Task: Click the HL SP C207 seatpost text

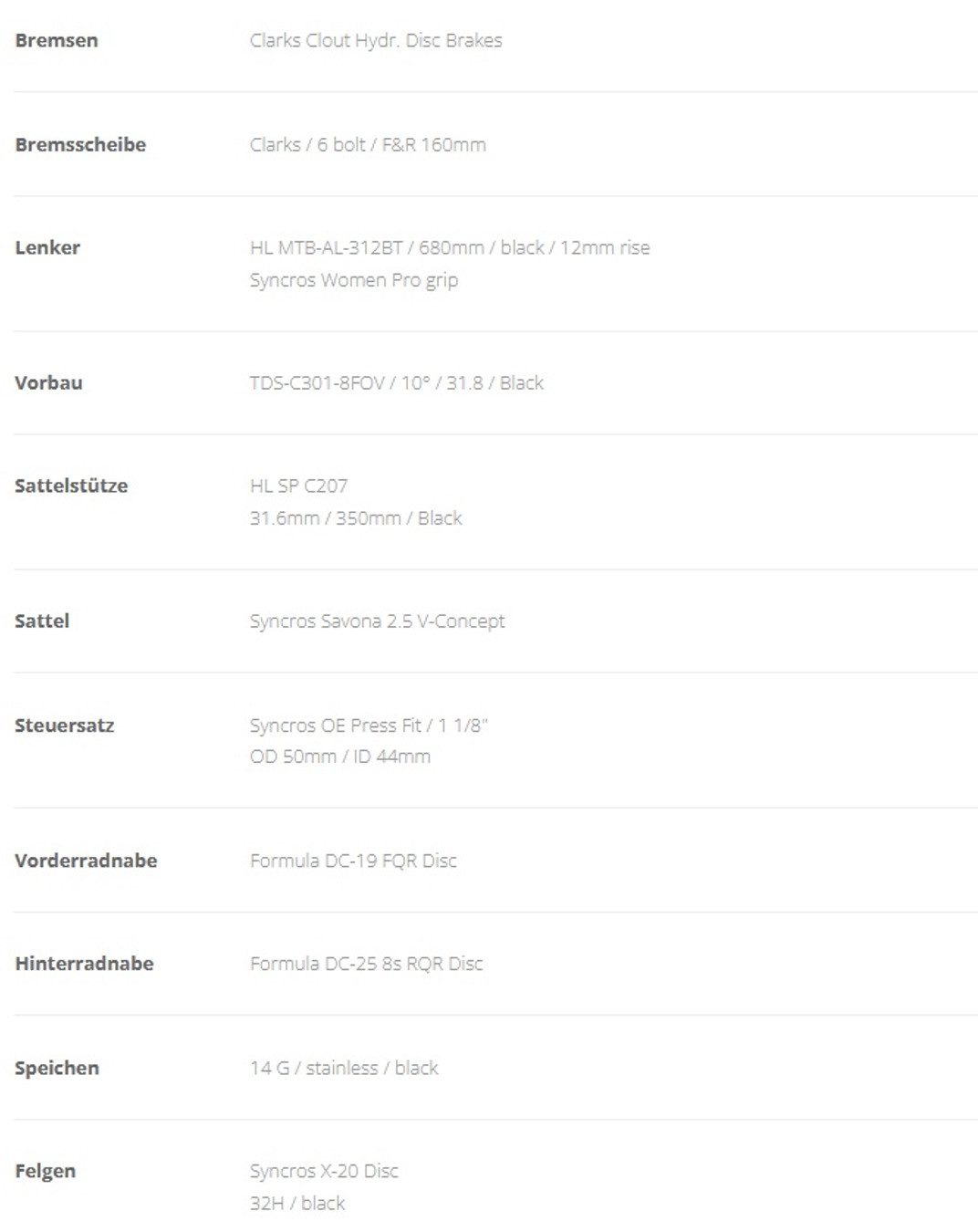Action: click(x=298, y=485)
